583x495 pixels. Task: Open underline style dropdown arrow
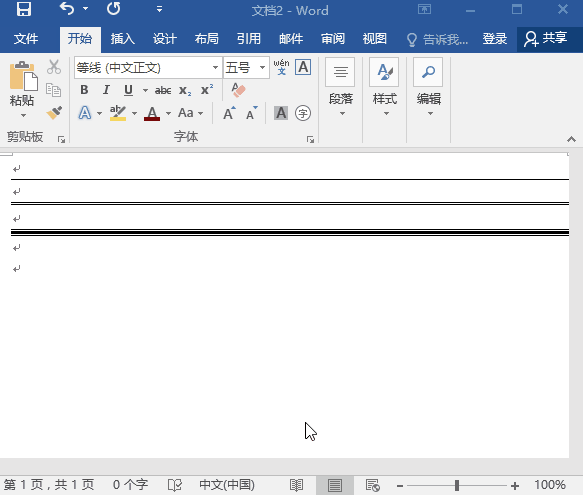(145, 90)
